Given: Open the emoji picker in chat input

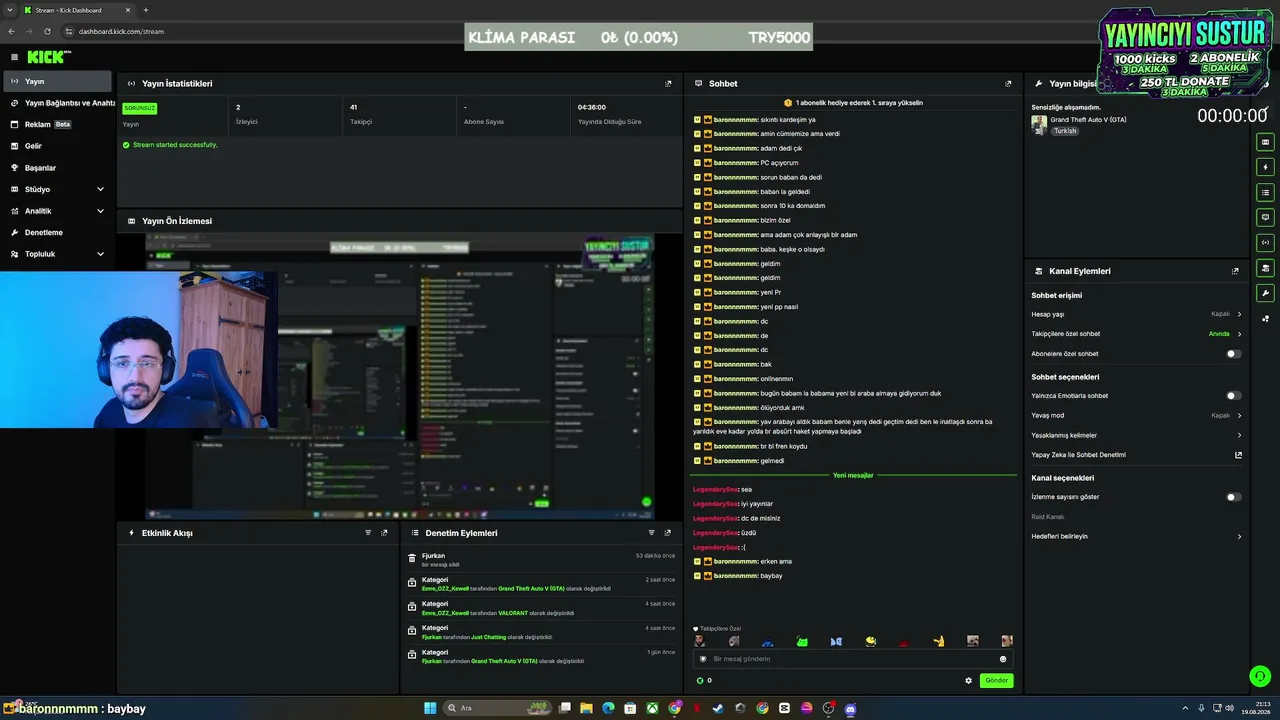Looking at the screenshot, I should [x=1003, y=659].
